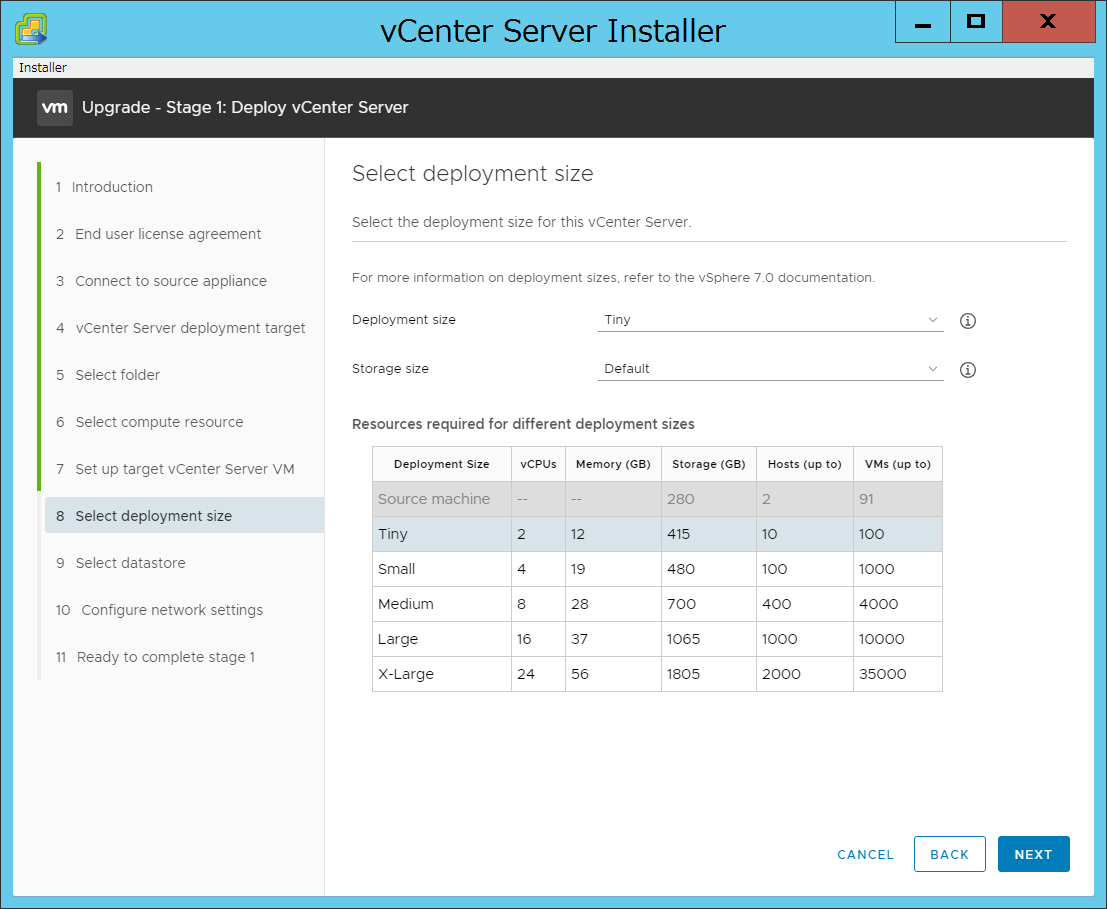Click vCPUs value 16 in Large row
Viewport: 1107px width, 909px height.
click(524, 639)
